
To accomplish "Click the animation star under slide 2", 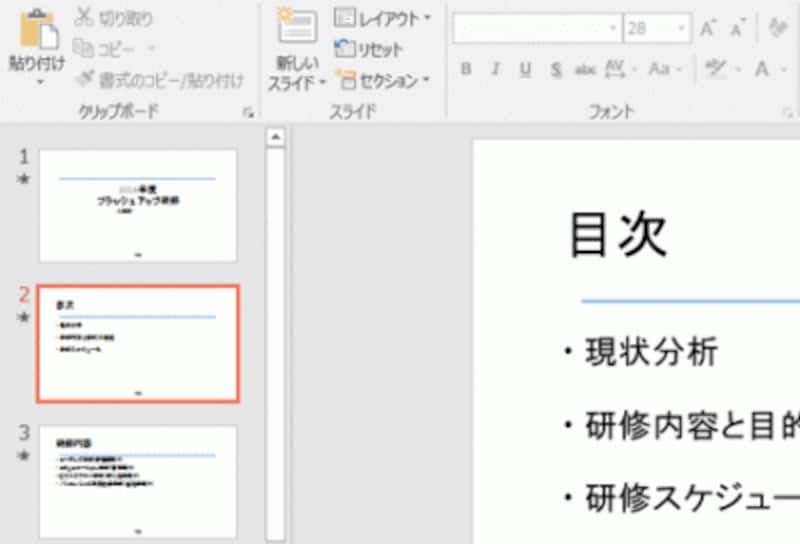I will [23, 317].
